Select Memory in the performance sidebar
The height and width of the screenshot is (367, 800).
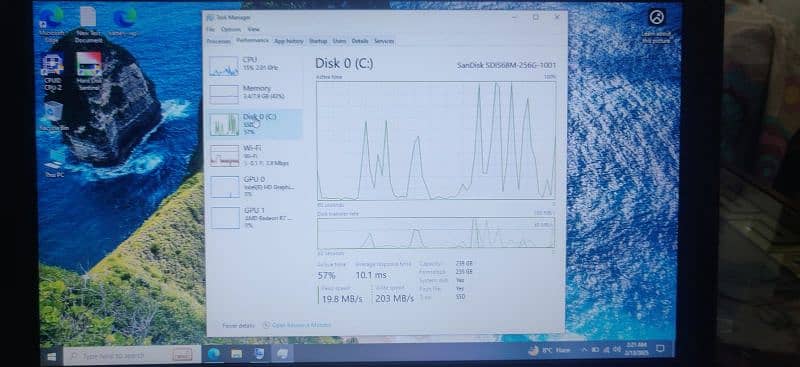click(254, 94)
